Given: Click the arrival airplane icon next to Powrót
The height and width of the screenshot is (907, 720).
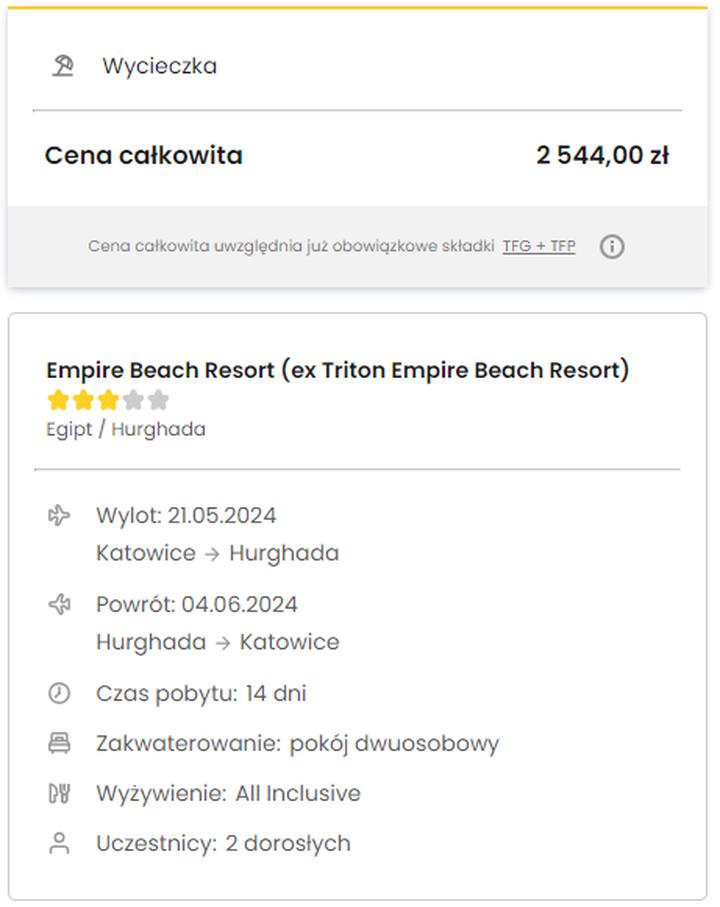Looking at the screenshot, I should coord(61,604).
